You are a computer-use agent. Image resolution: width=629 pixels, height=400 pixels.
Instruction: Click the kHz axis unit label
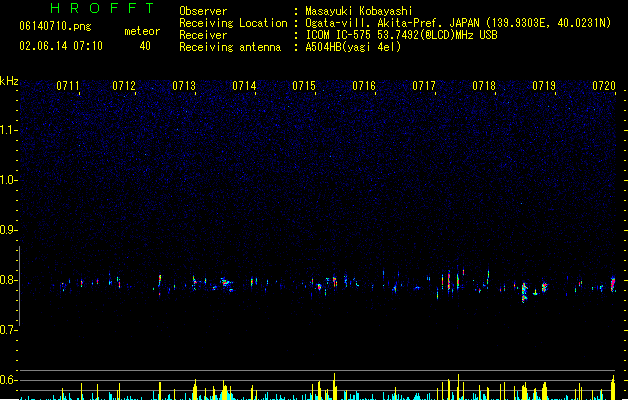pyautogui.click(x=9, y=81)
